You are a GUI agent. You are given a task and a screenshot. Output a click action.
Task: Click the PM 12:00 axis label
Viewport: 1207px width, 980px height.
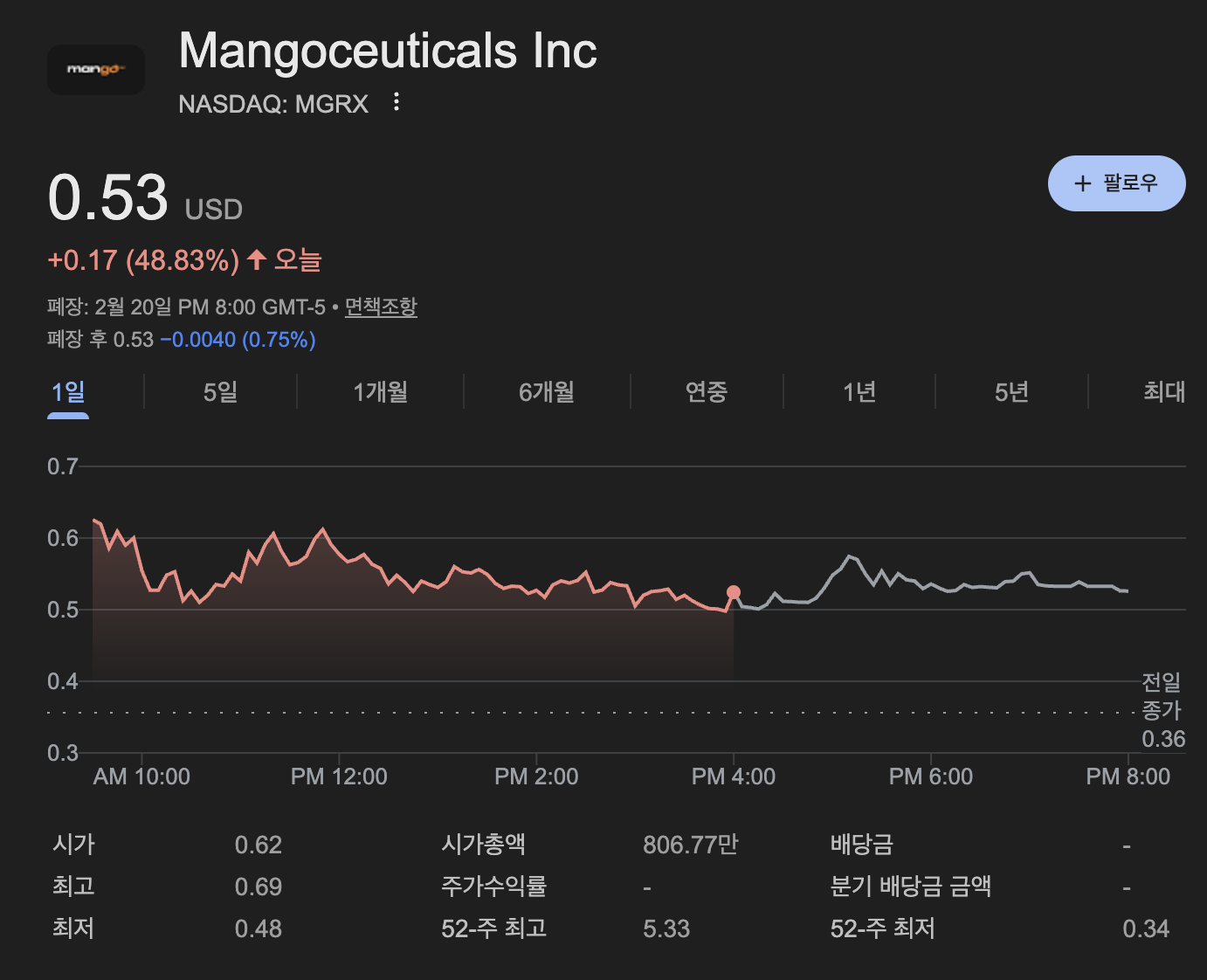(339, 776)
